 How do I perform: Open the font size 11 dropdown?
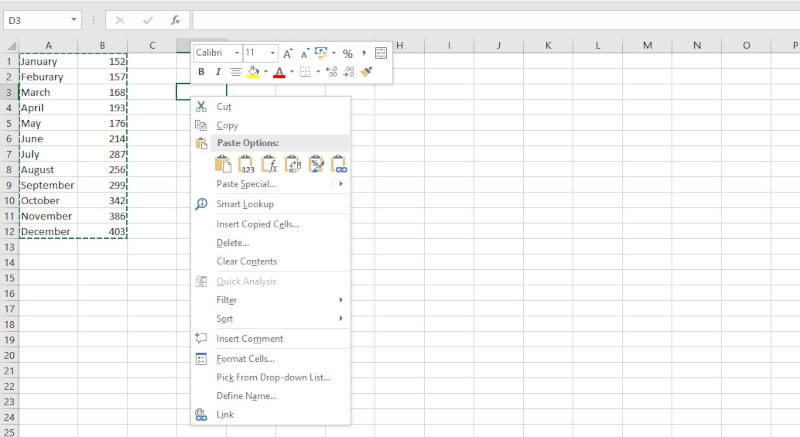pos(274,53)
